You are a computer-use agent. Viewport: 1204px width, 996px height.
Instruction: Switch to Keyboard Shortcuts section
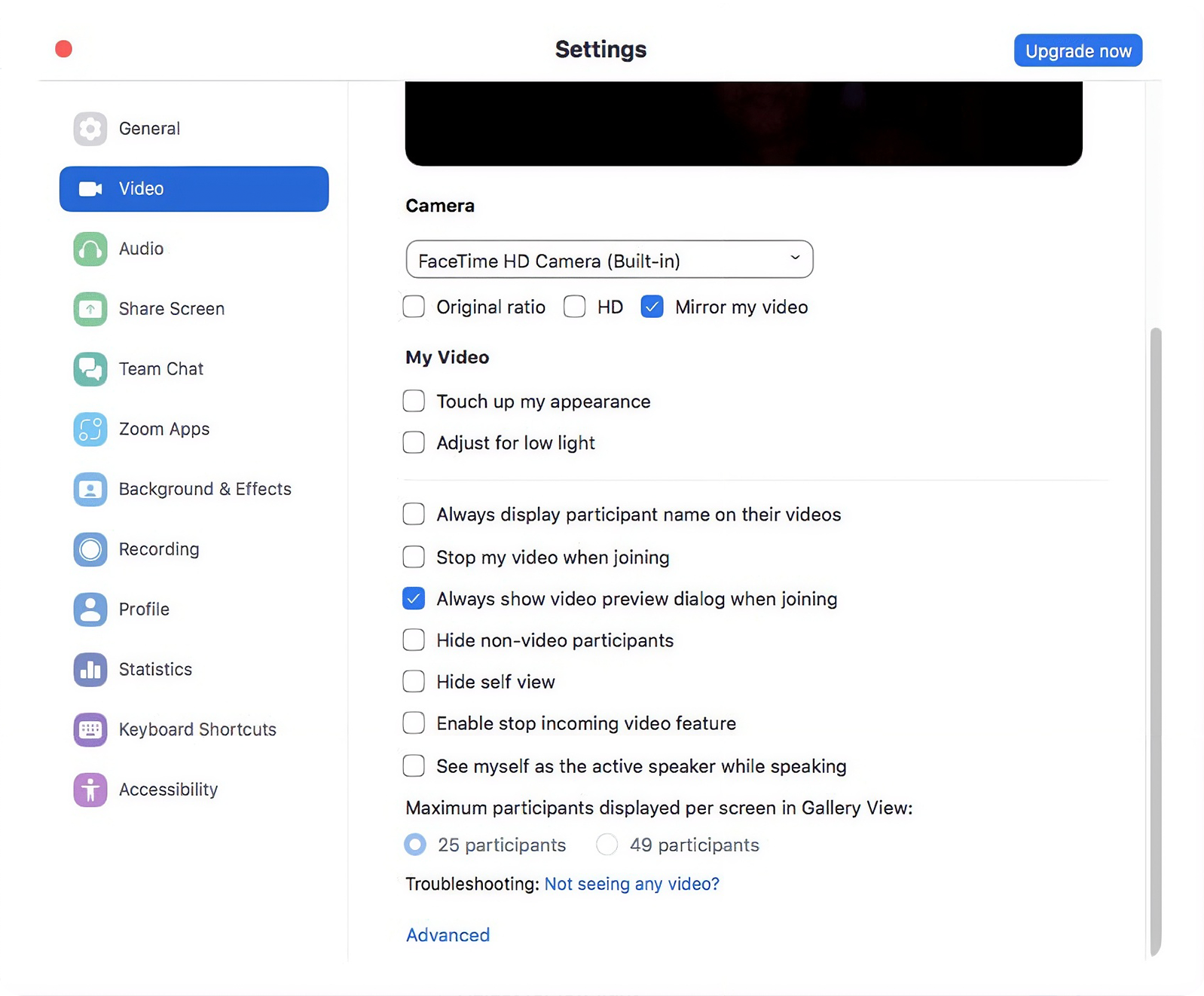tap(197, 729)
